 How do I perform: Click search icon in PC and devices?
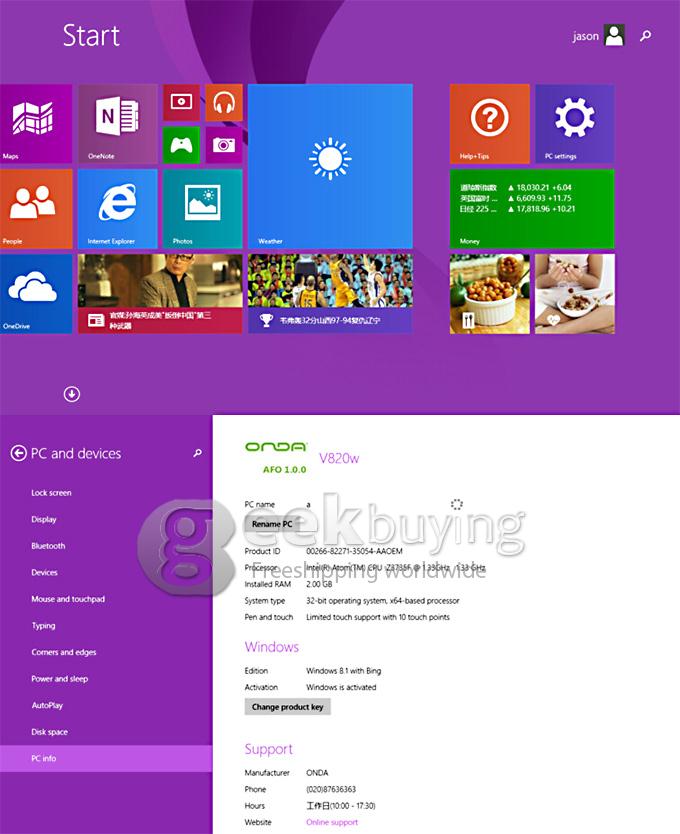pyautogui.click(x=197, y=453)
